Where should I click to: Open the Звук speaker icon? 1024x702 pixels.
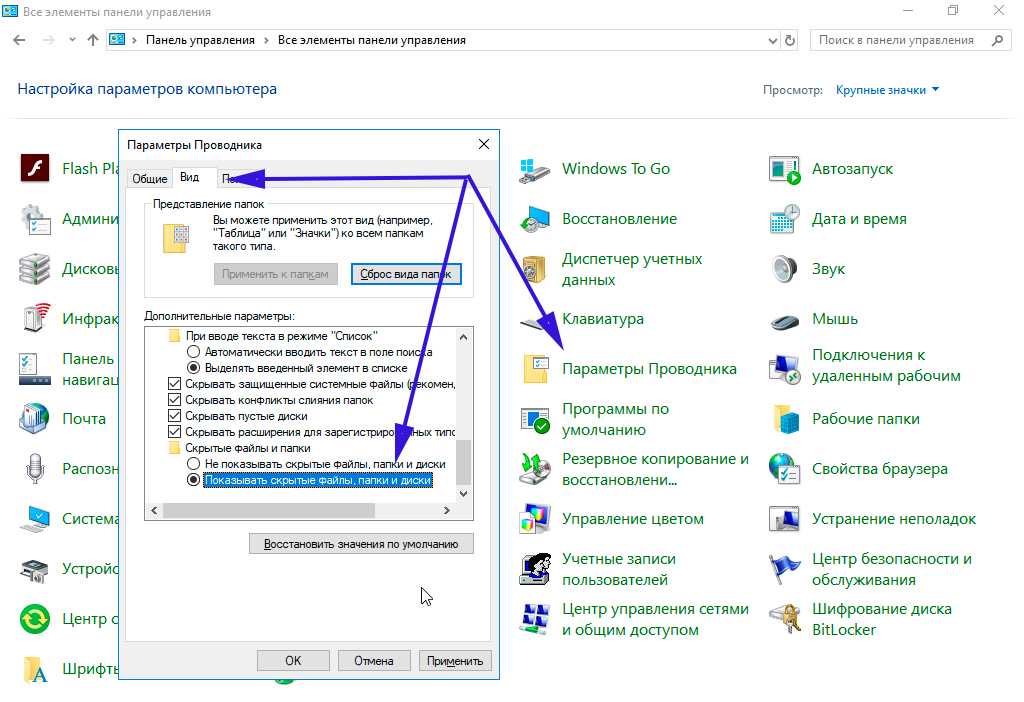(x=784, y=269)
